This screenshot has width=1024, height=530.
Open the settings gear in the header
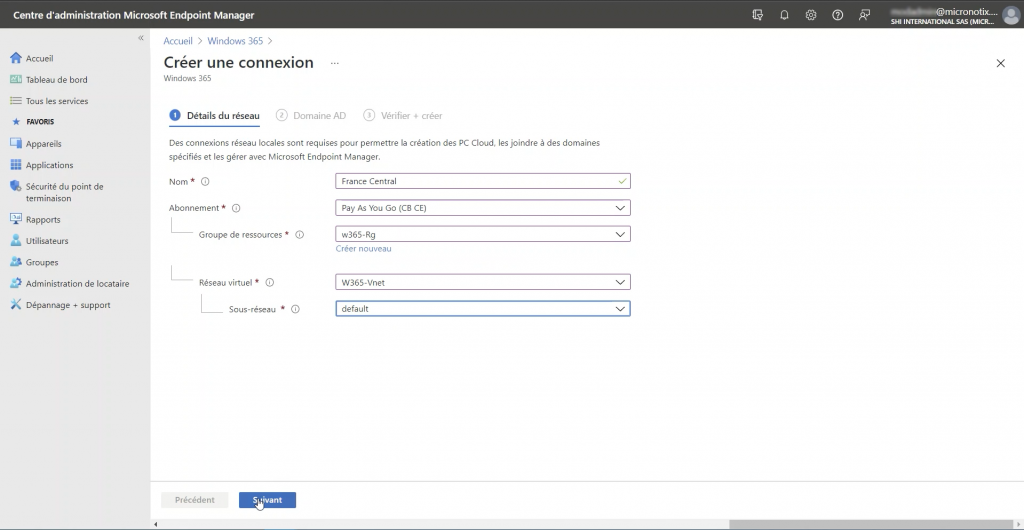pos(810,14)
